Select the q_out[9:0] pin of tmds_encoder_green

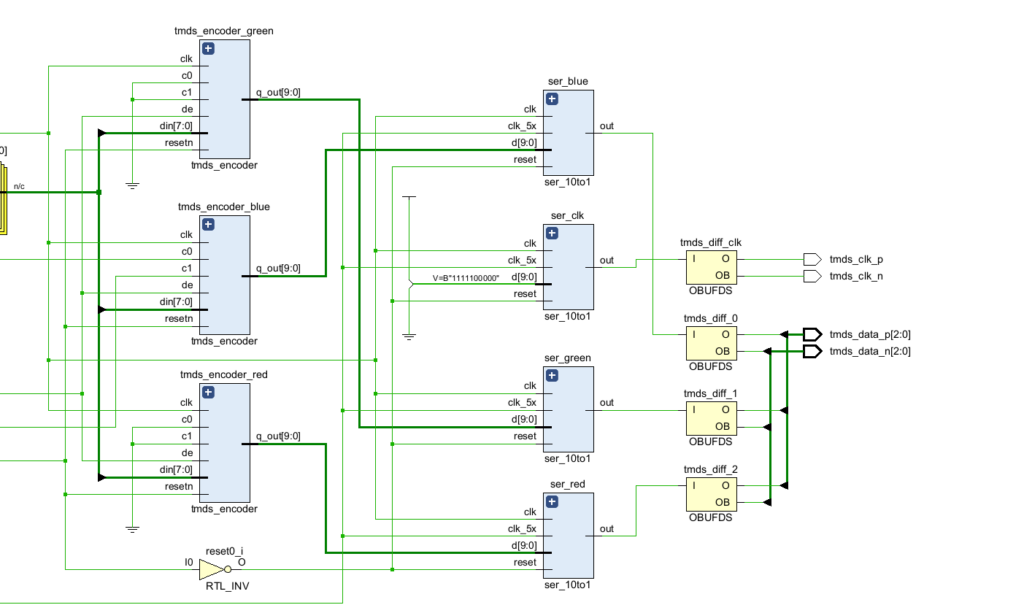(278, 93)
